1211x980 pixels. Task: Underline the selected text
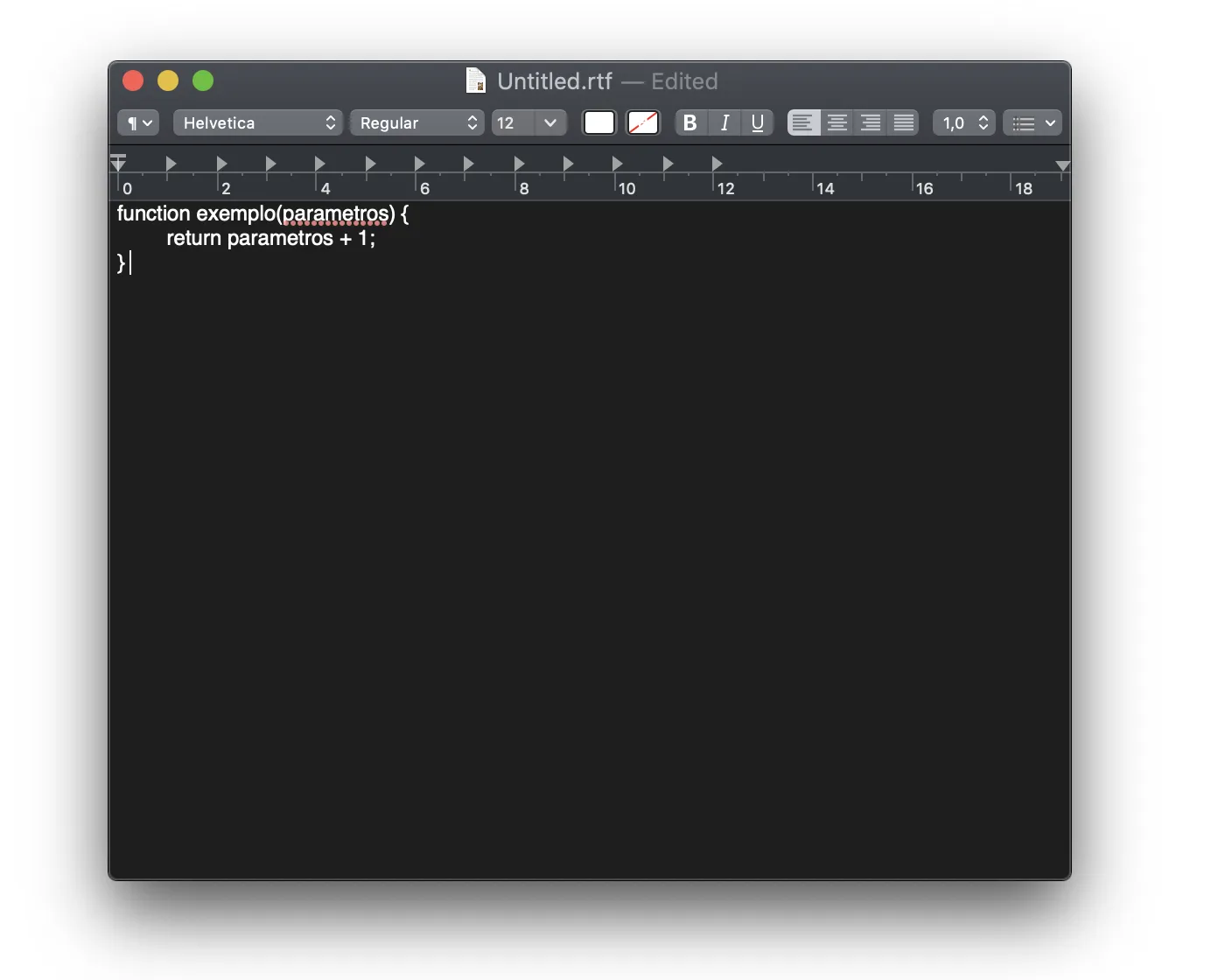[x=758, y=122]
